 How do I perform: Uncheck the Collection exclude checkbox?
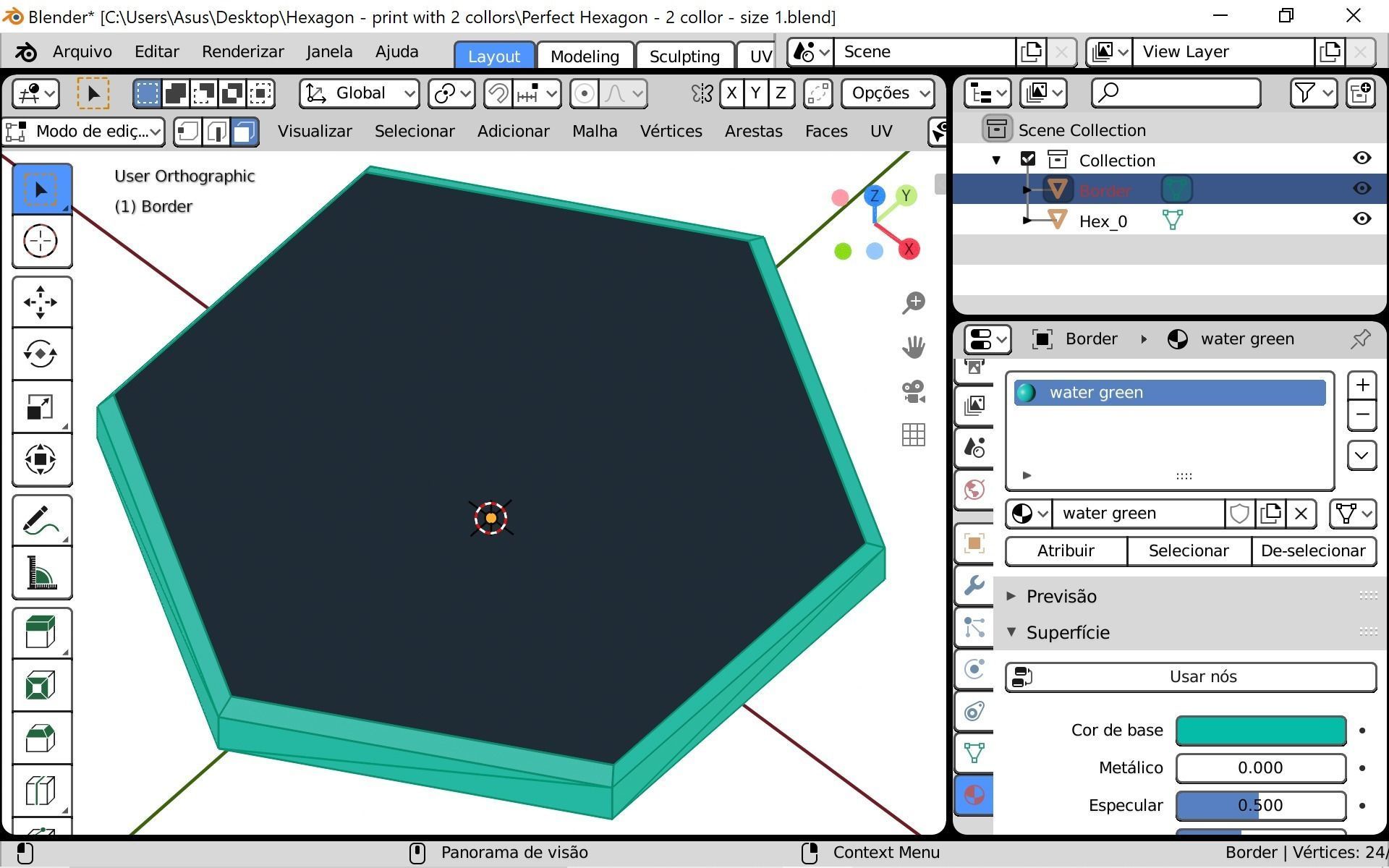[1028, 159]
